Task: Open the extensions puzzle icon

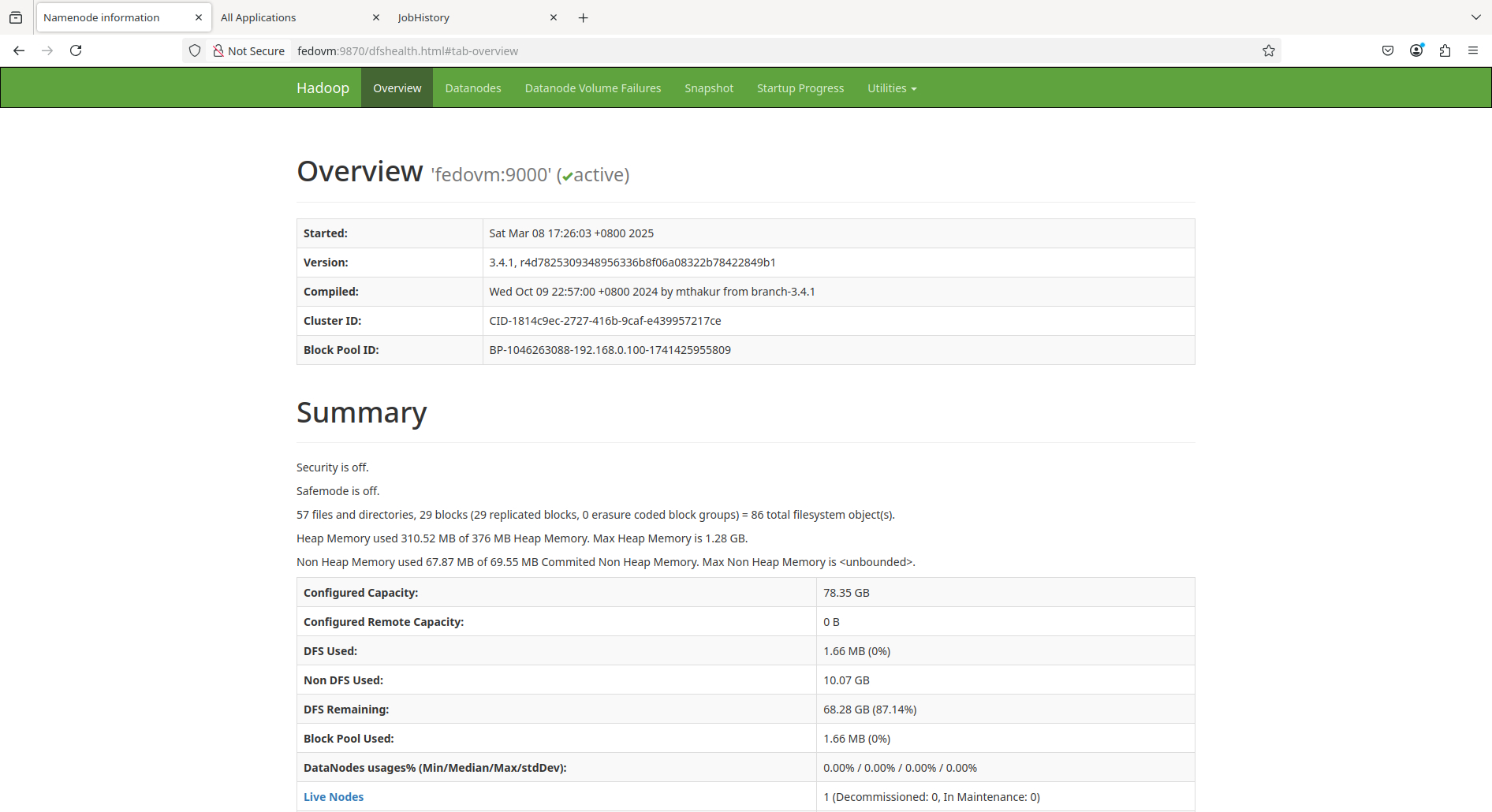Action: coord(1445,50)
